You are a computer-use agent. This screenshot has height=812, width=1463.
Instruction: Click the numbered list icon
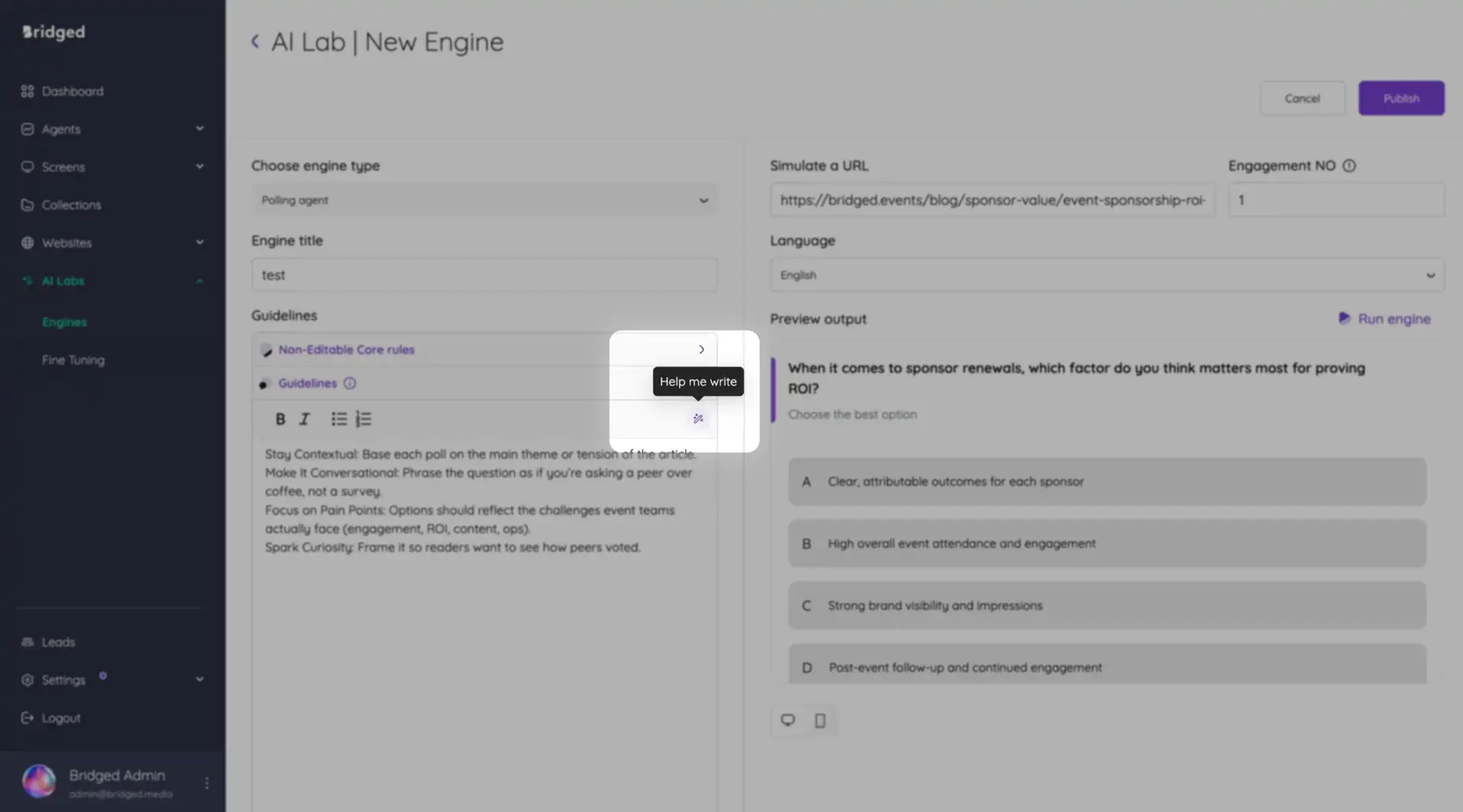pos(363,418)
